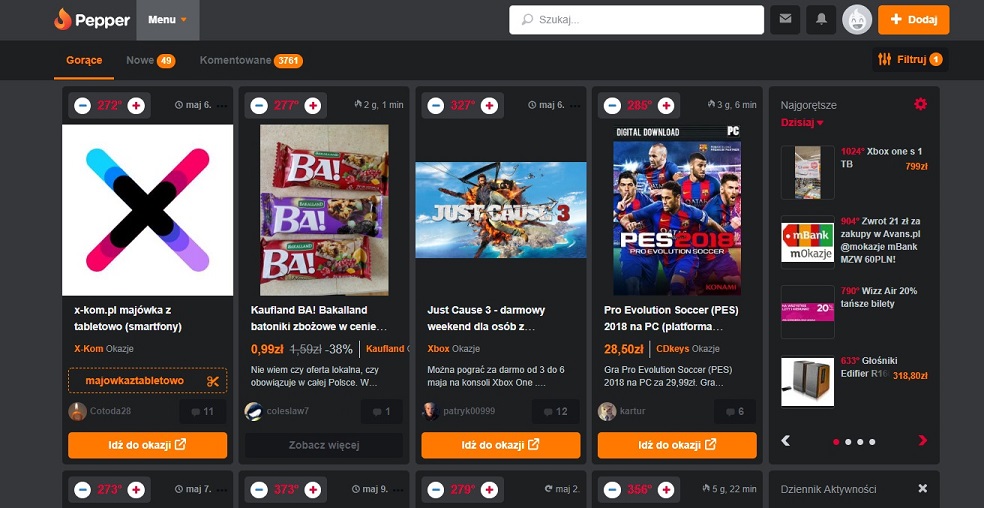
Task: Vote plus on the 356° deal card
Action: pos(666,490)
